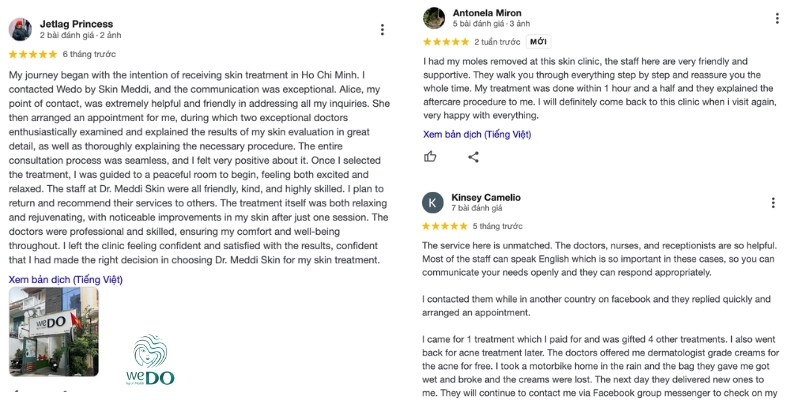Click Antonela Miron's profile picture
The height and width of the screenshot is (400, 800).
pos(434,18)
